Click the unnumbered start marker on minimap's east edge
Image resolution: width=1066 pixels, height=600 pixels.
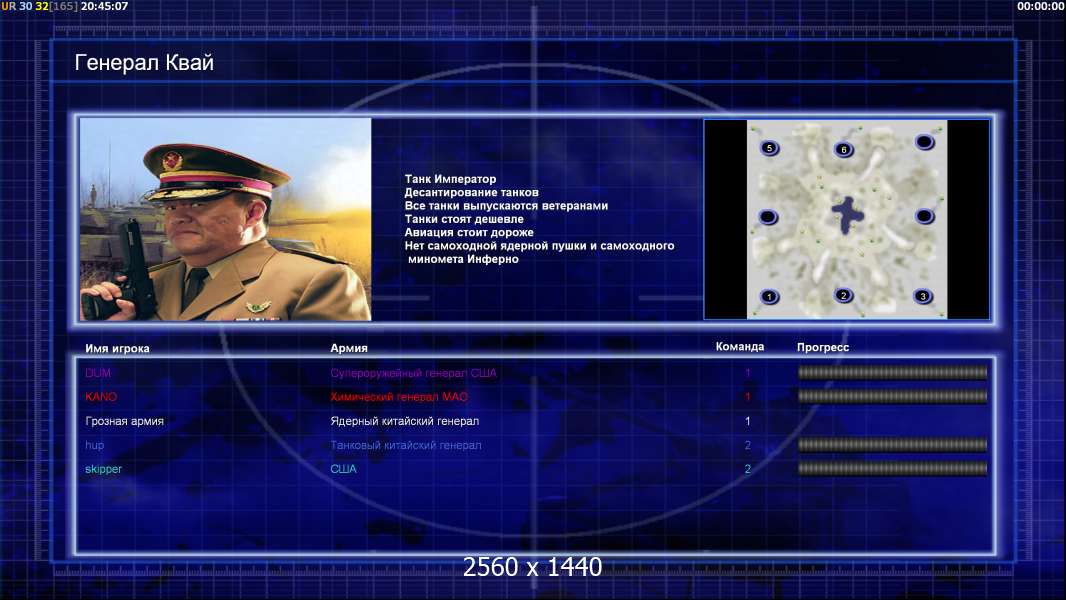(x=924, y=216)
